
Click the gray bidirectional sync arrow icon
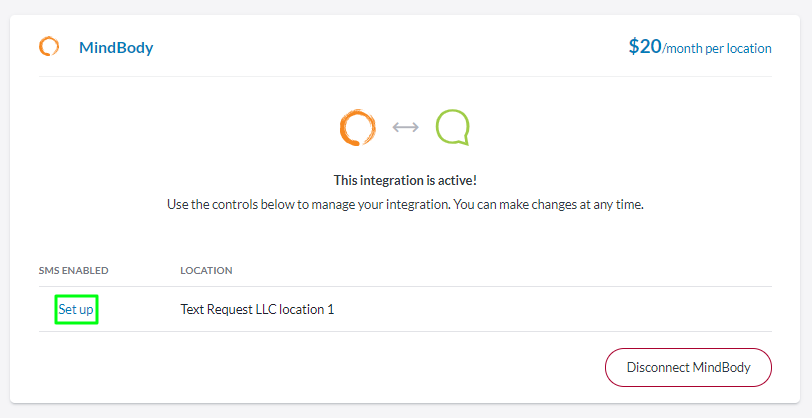coord(405,127)
